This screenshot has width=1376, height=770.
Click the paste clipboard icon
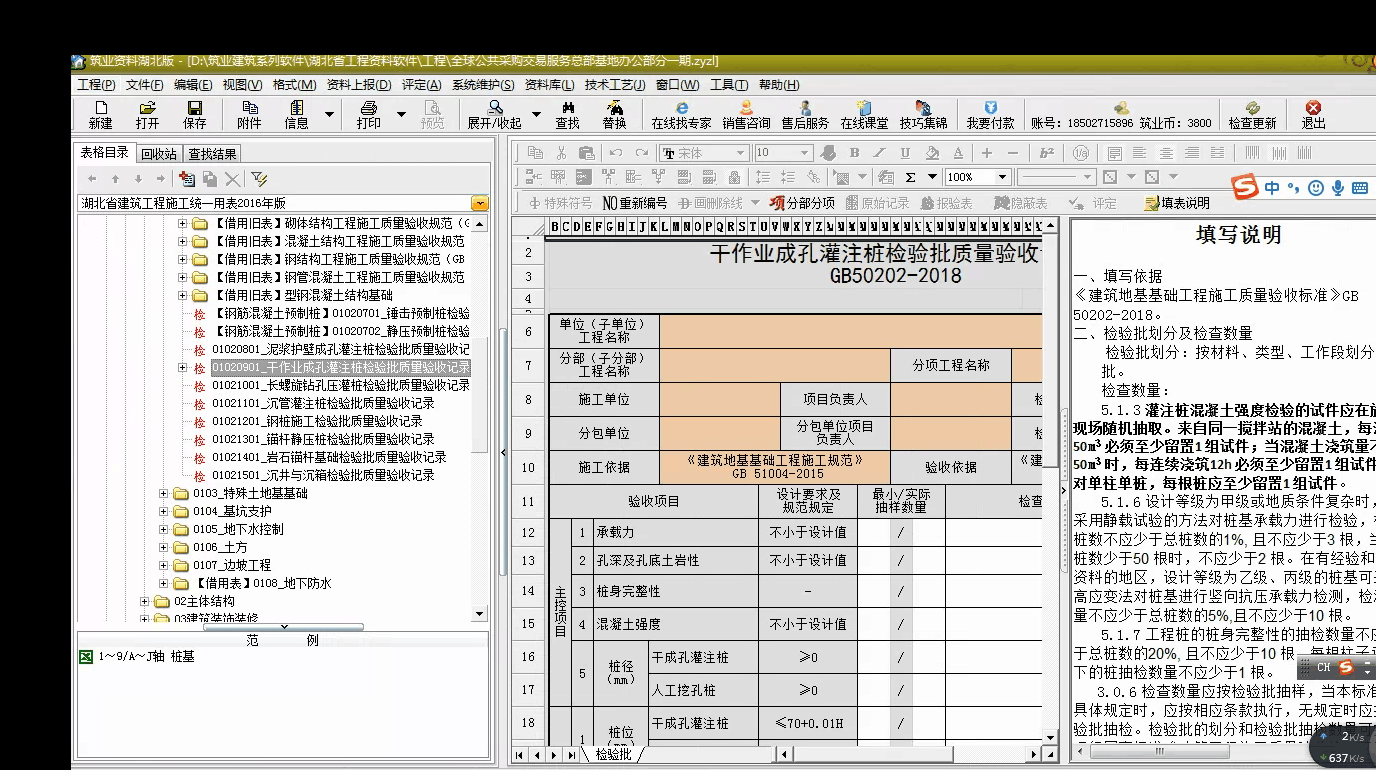(x=587, y=152)
